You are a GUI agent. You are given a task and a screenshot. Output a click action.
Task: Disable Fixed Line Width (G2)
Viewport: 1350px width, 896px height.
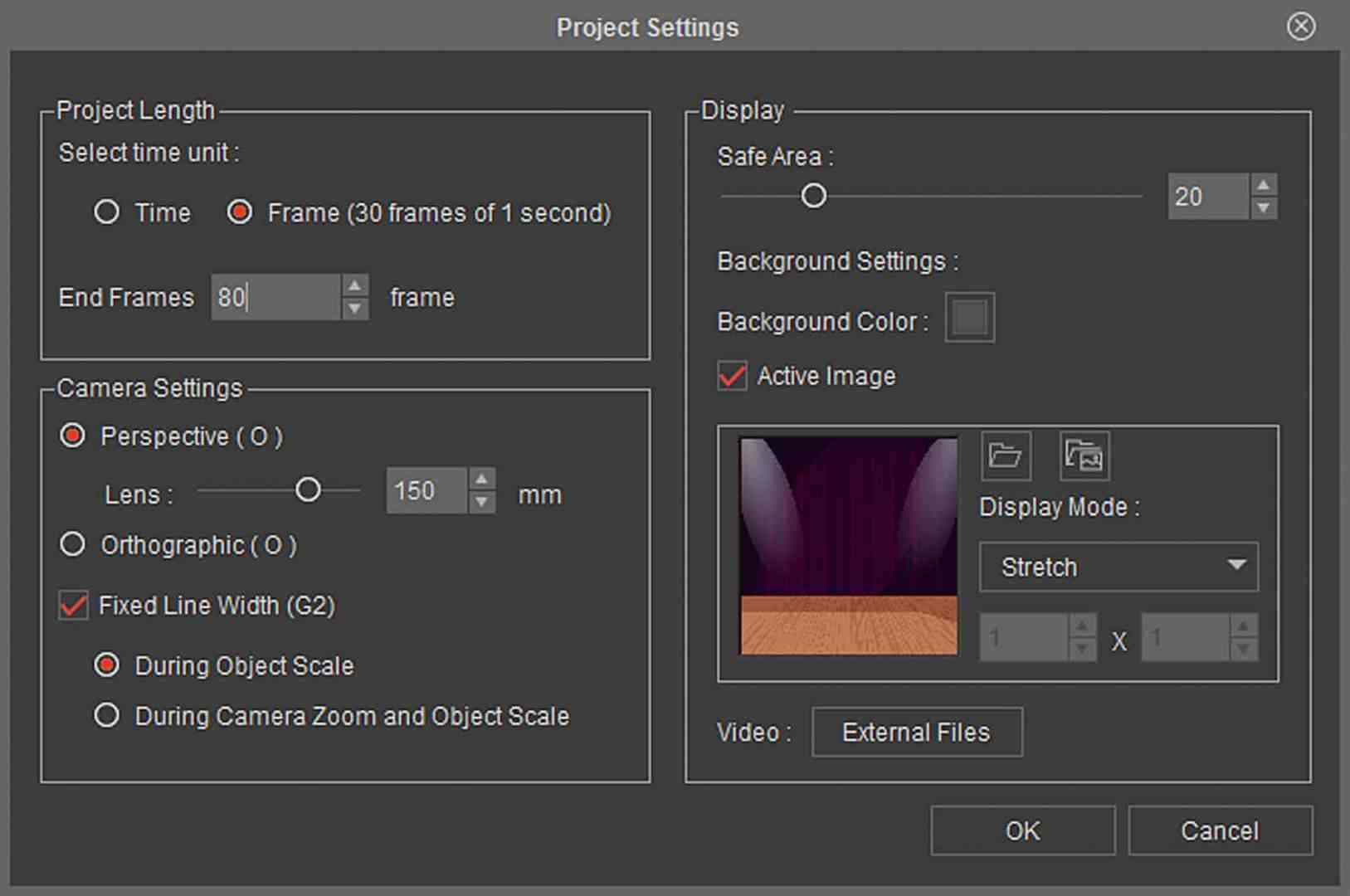tap(72, 606)
